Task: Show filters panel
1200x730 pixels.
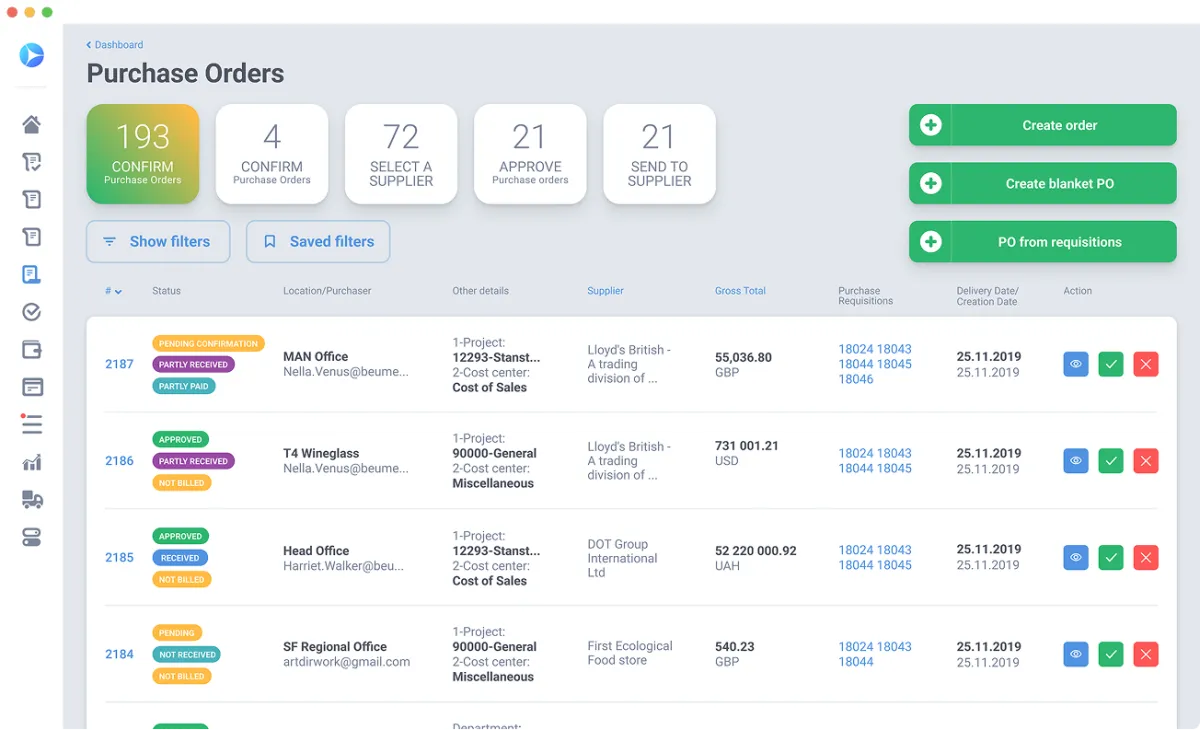Action: (x=158, y=241)
